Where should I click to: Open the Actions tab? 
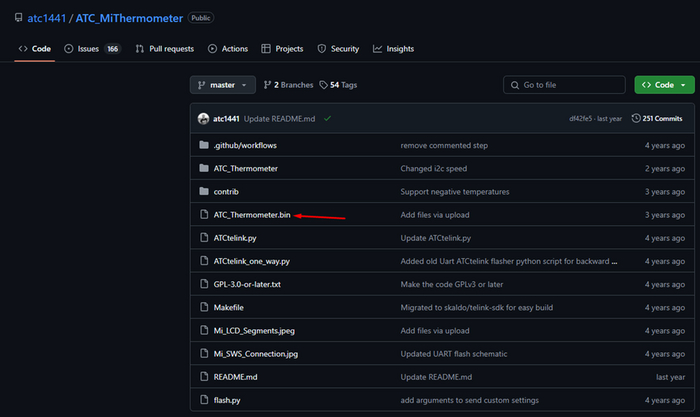pos(228,49)
